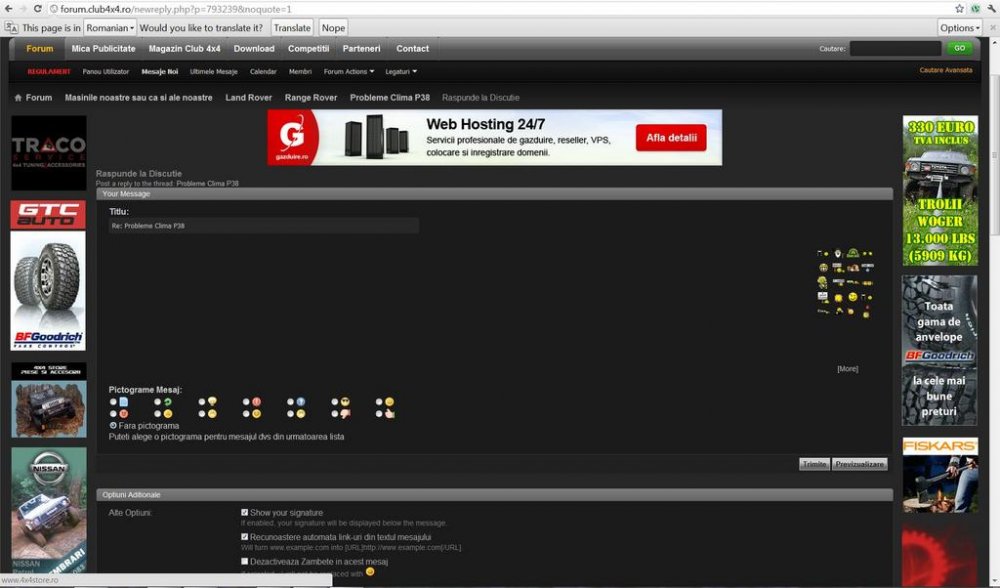Viewport: 1000px width, 588px height.
Task: Open the Competitii section
Action: (308, 48)
